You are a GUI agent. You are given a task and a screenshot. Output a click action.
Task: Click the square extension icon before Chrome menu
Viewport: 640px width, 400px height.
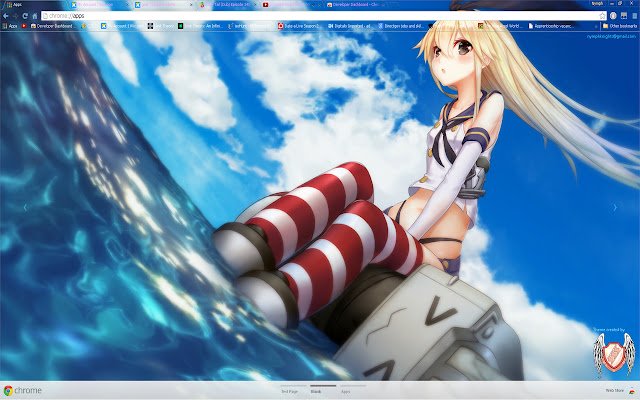click(624, 16)
